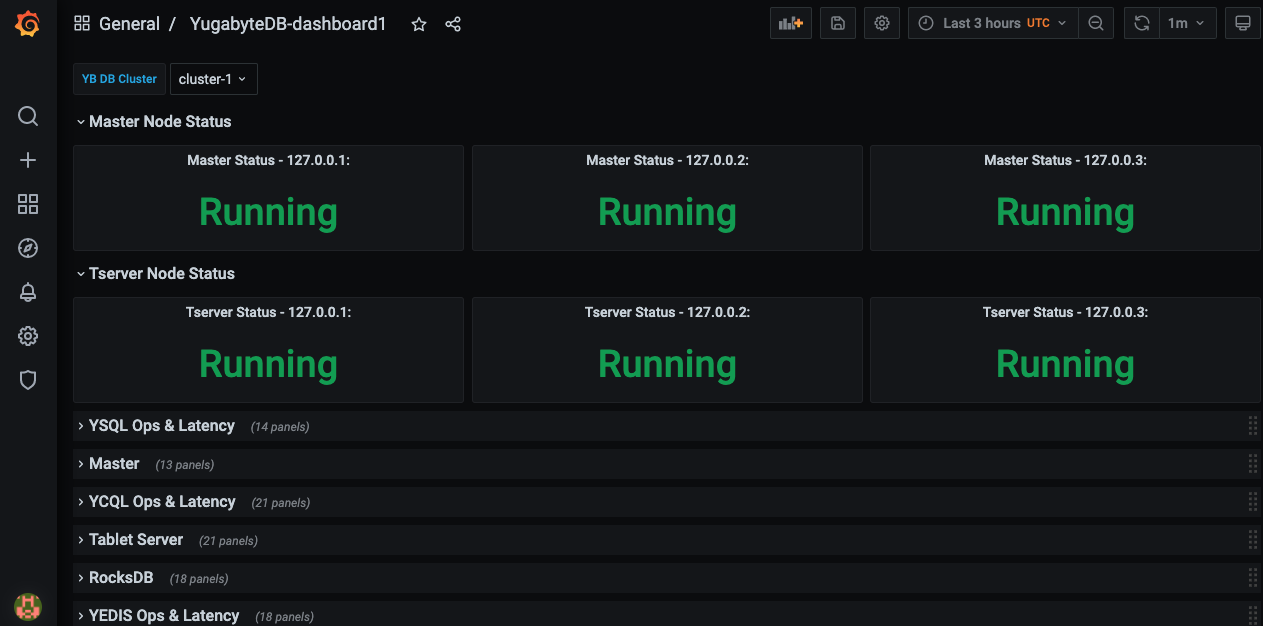Share the YugabyteDB dashboard
The image size is (1263, 626).
coord(452,23)
